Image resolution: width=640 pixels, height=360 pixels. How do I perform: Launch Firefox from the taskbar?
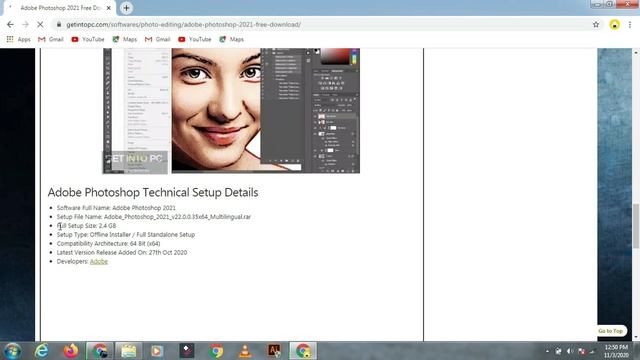pyautogui.click(x=71, y=351)
